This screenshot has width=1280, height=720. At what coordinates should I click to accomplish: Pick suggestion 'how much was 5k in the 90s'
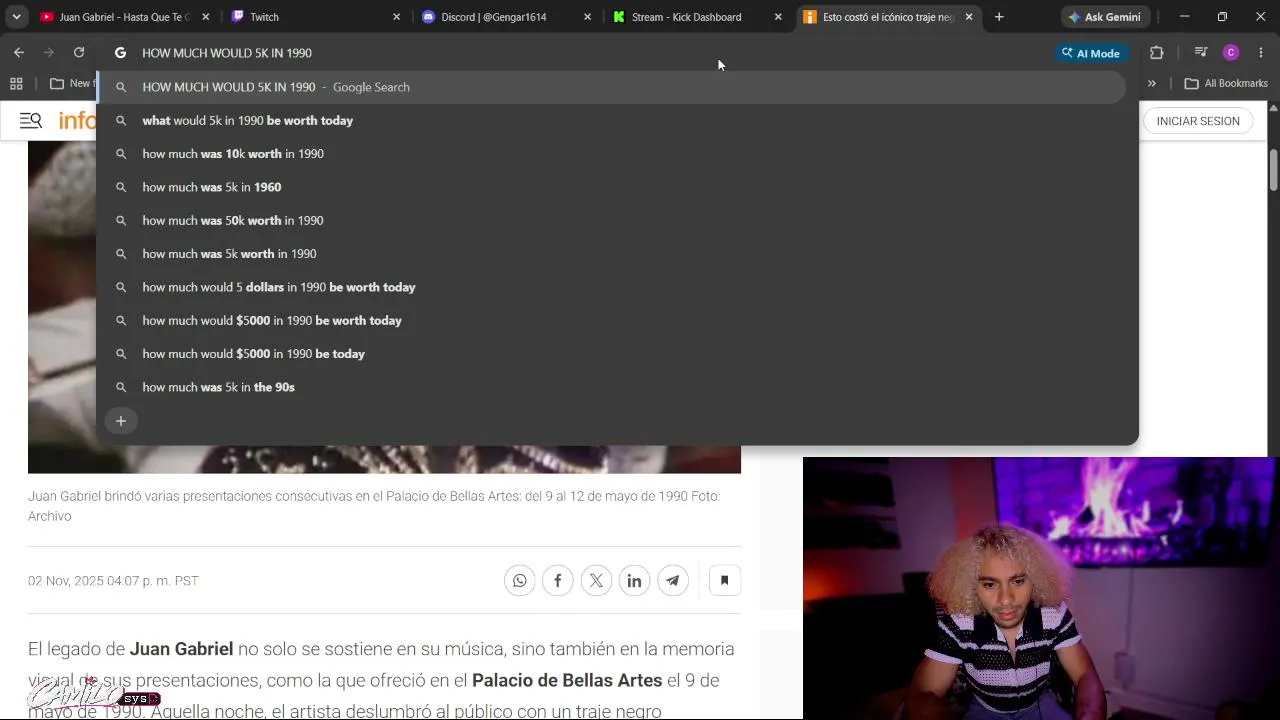click(611, 387)
